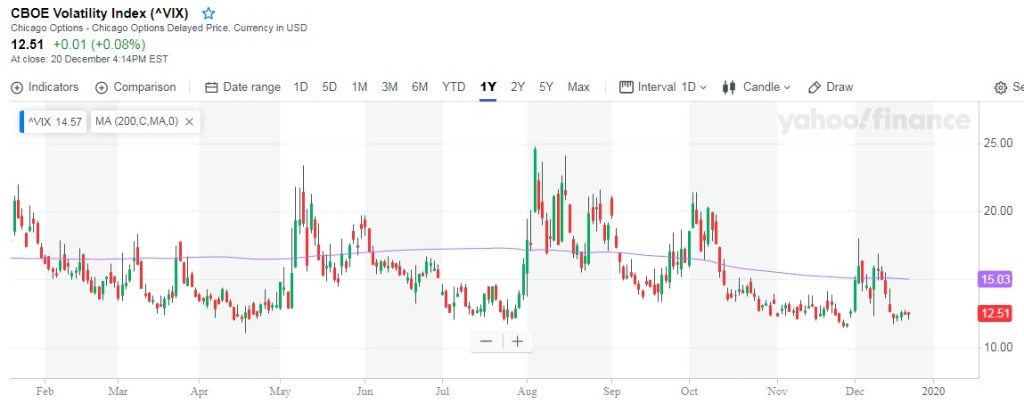The image size is (1024, 412).
Task: Click the Aug label on time axis
Action: coord(527,392)
